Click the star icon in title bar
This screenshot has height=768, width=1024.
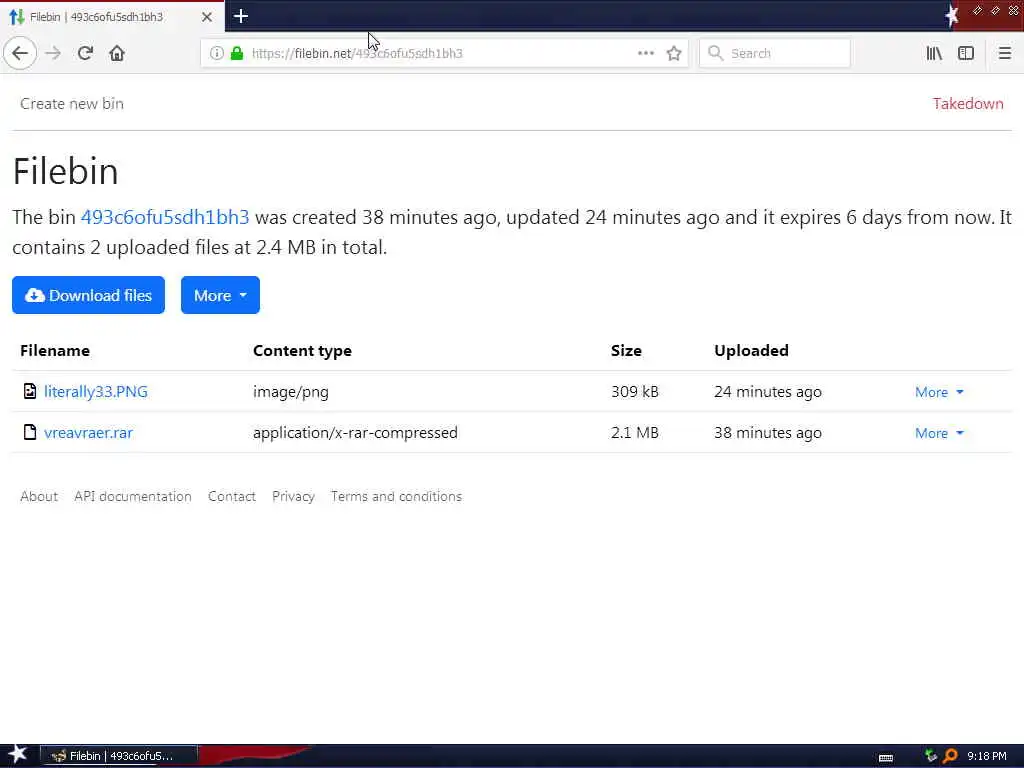[952, 16]
